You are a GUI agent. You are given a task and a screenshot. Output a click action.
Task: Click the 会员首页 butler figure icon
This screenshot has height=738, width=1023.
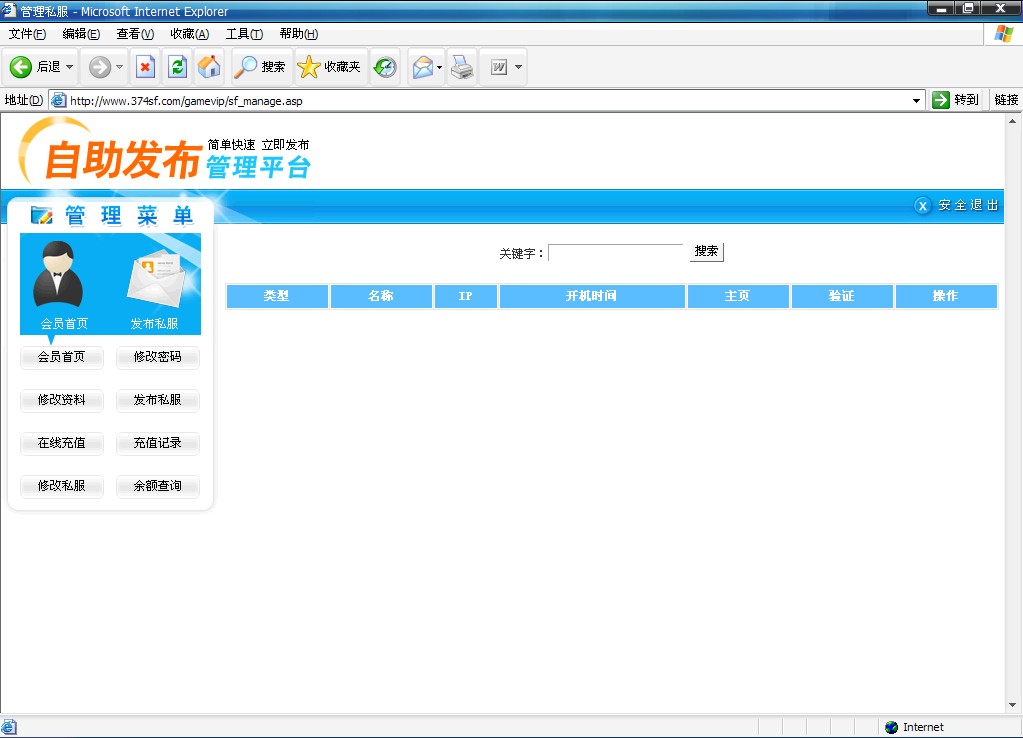coord(58,274)
